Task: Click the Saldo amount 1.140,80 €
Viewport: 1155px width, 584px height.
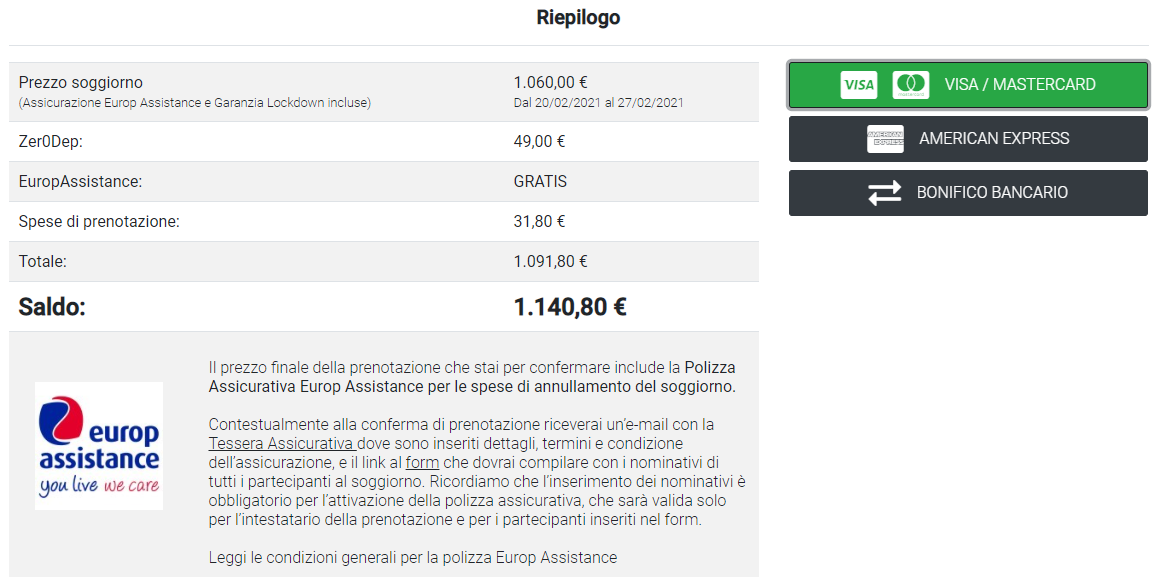Action: [x=570, y=307]
